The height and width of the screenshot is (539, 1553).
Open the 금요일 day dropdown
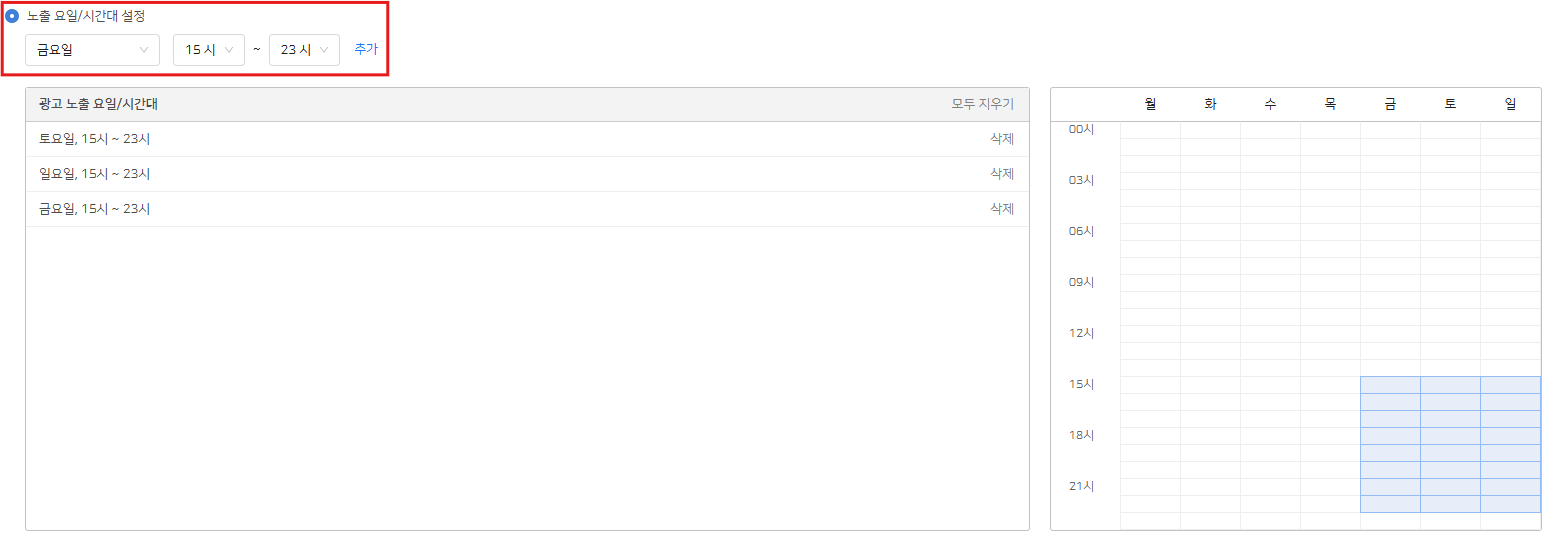(x=92, y=50)
